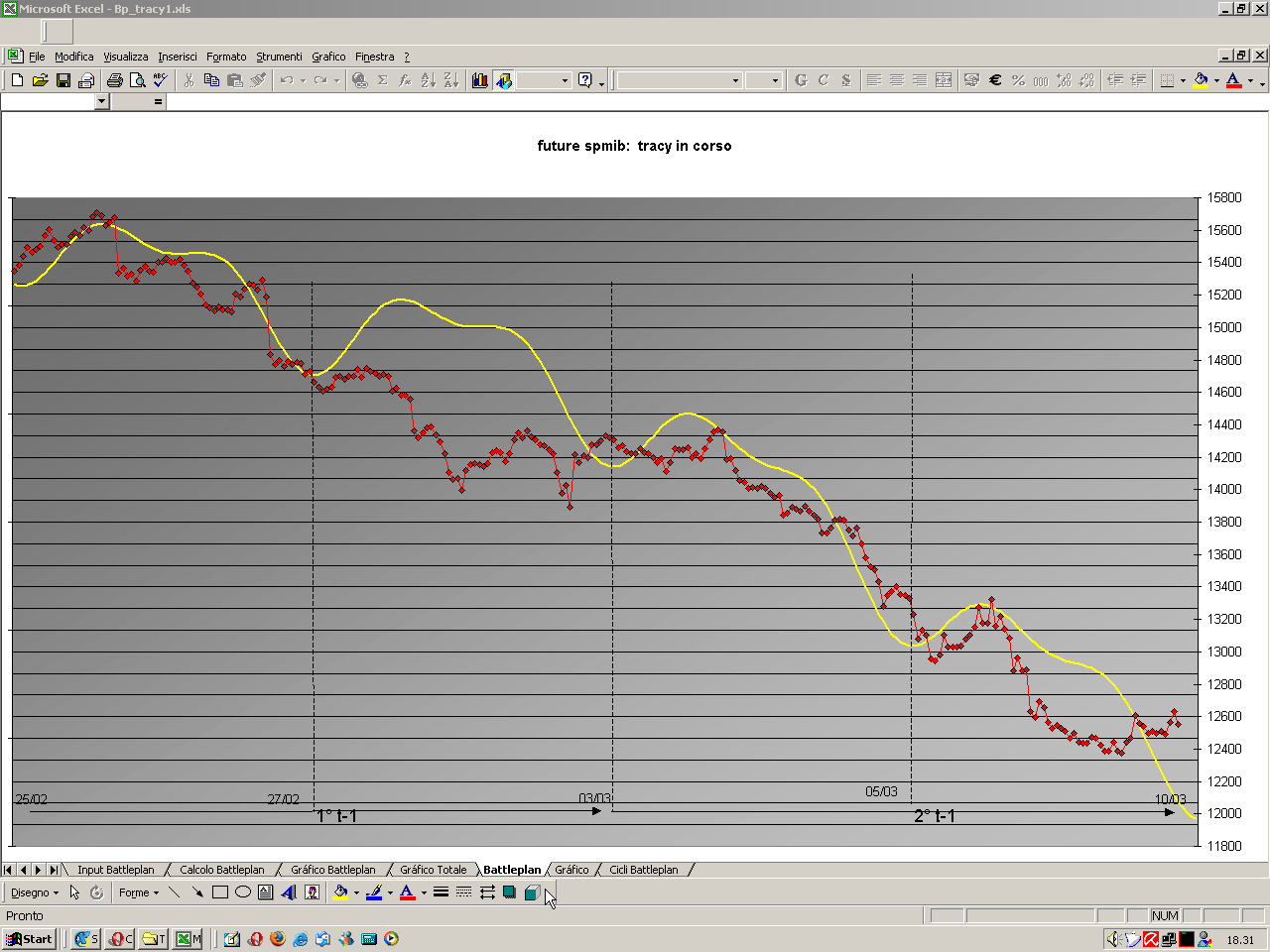Open the Forme shapes dropdown
The width and height of the screenshot is (1270, 952).
pyautogui.click(x=139, y=892)
